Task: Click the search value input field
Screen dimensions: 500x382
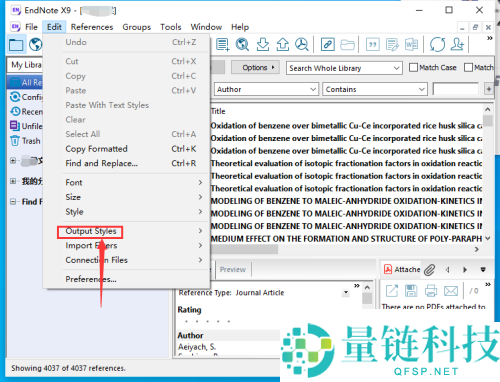Action: click(456, 89)
